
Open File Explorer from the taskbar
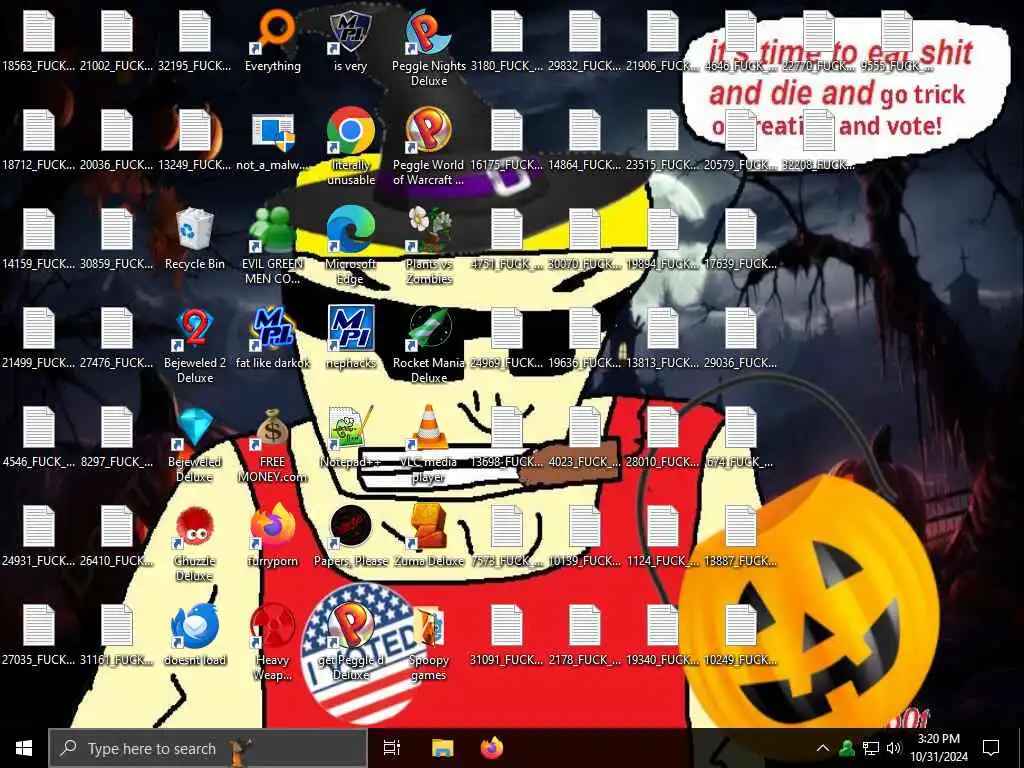click(443, 748)
